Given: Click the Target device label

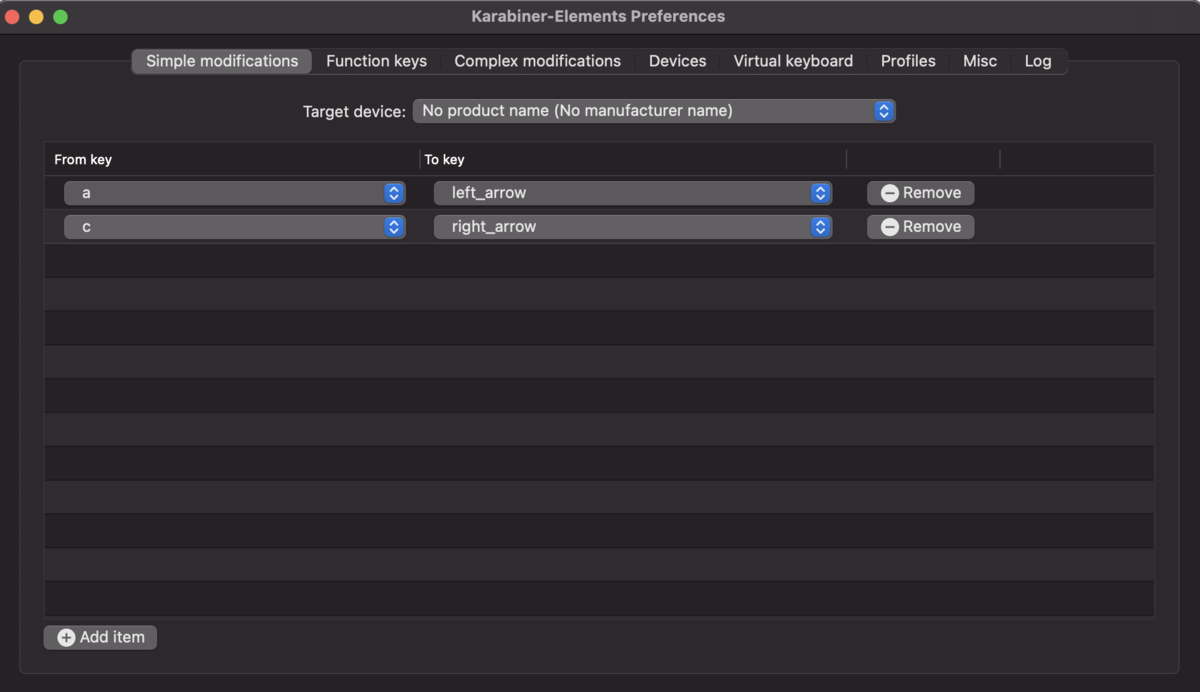Looking at the screenshot, I should [x=354, y=112].
